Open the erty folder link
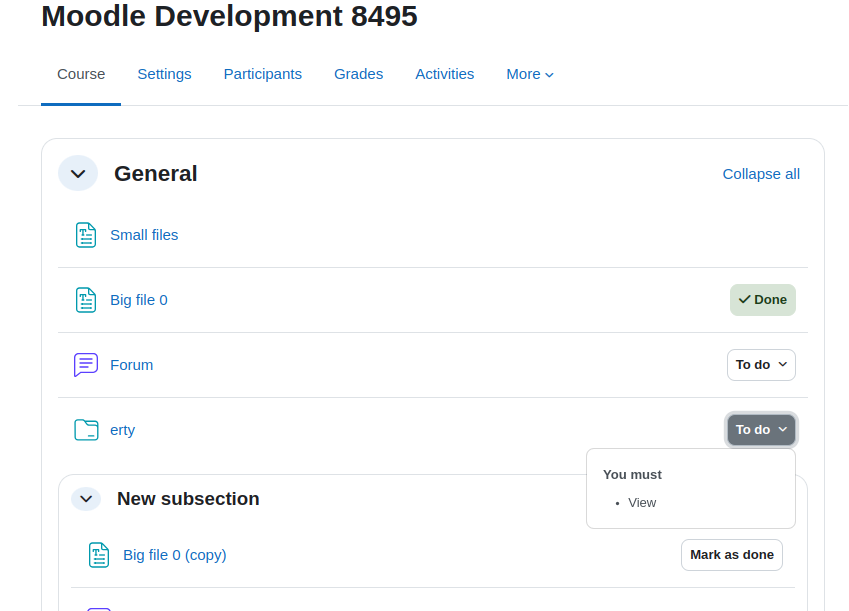849x611 pixels. pos(122,430)
